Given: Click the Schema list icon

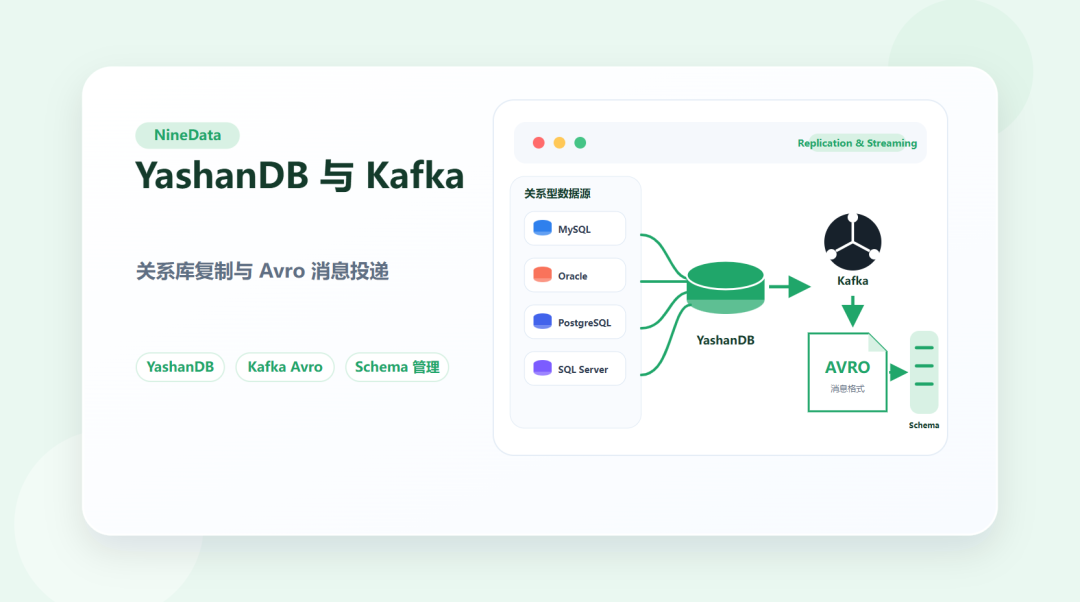Looking at the screenshot, I should pyautogui.click(x=924, y=373).
